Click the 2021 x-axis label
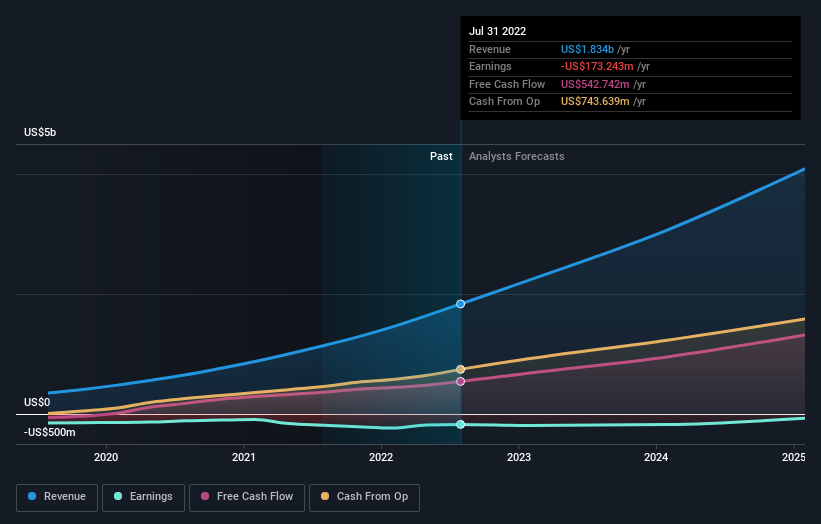This screenshot has height=524, width=821. 243,457
